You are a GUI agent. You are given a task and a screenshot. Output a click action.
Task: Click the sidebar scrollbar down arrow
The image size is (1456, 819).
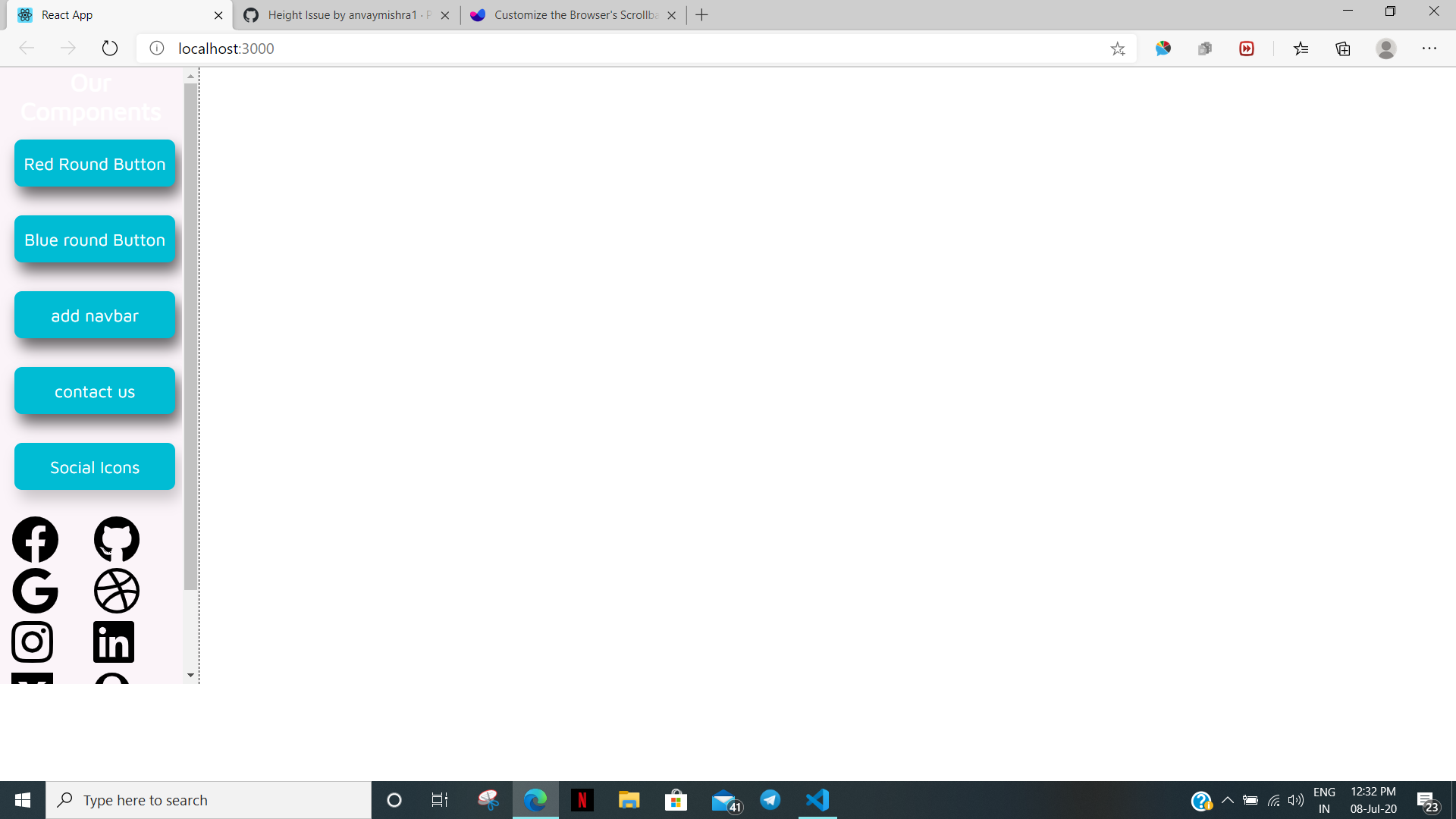190,674
